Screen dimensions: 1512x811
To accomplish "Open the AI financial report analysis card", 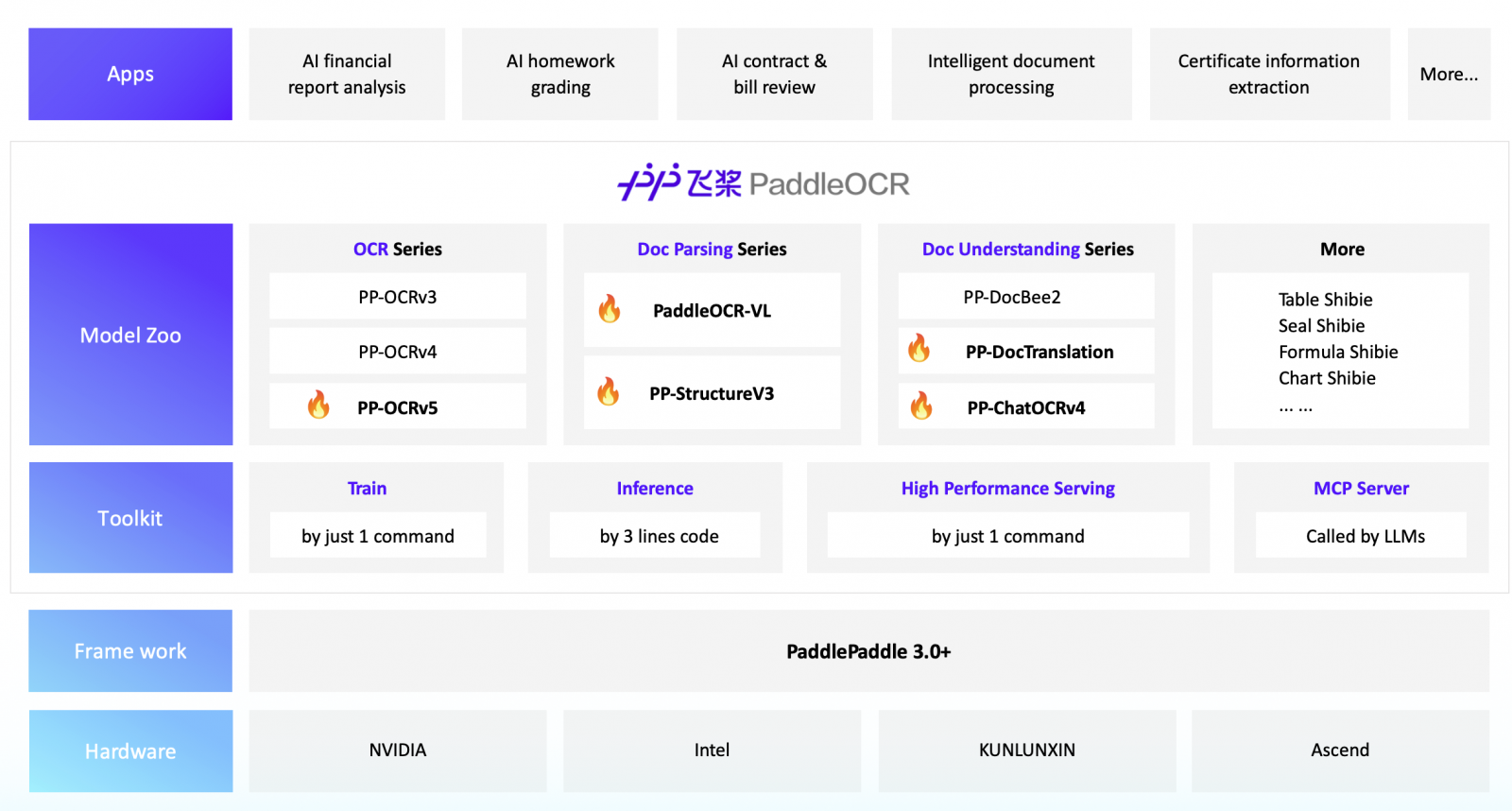I will (347, 74).
